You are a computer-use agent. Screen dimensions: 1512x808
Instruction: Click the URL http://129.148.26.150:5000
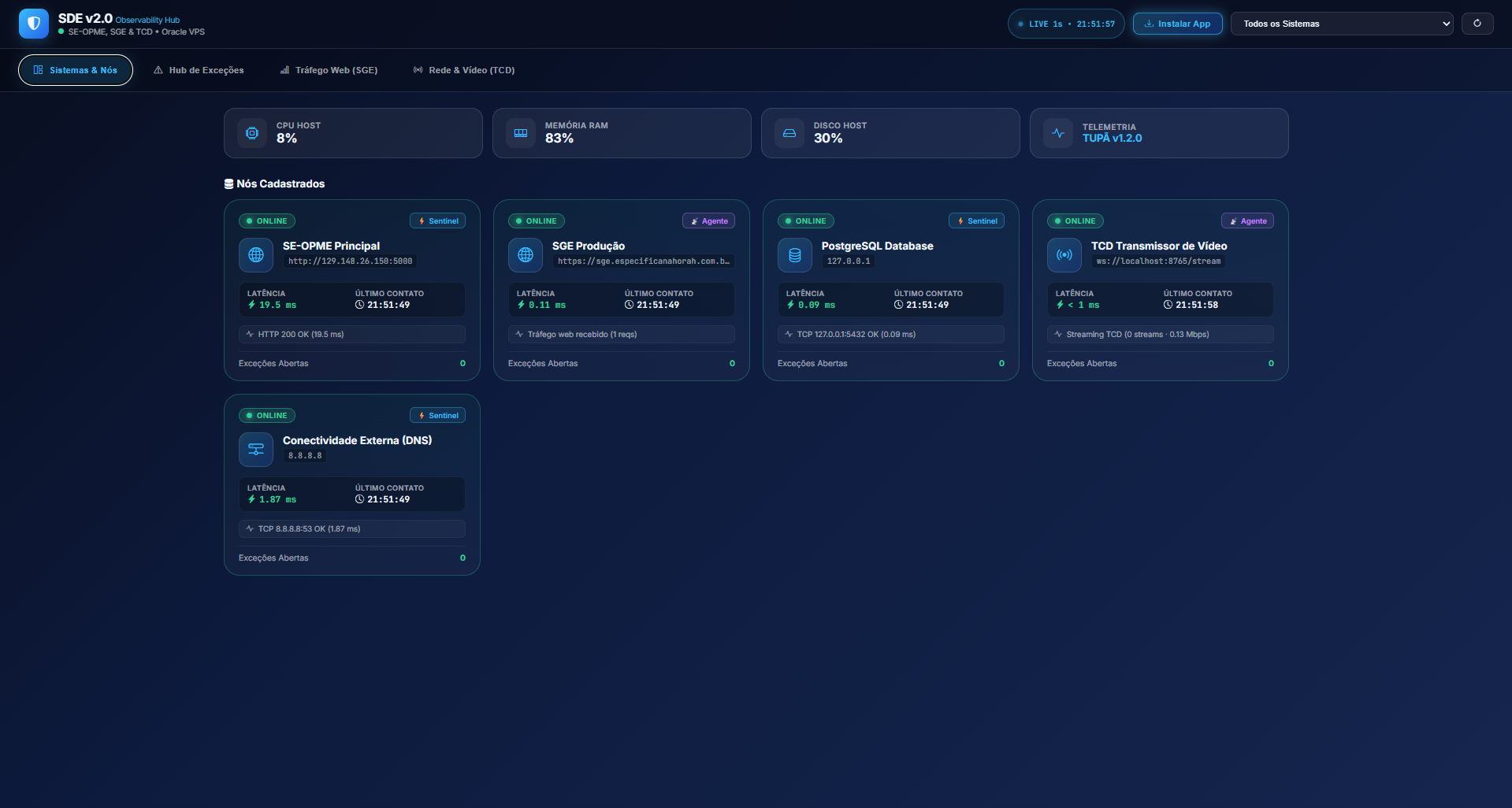(x=350, y=261)
